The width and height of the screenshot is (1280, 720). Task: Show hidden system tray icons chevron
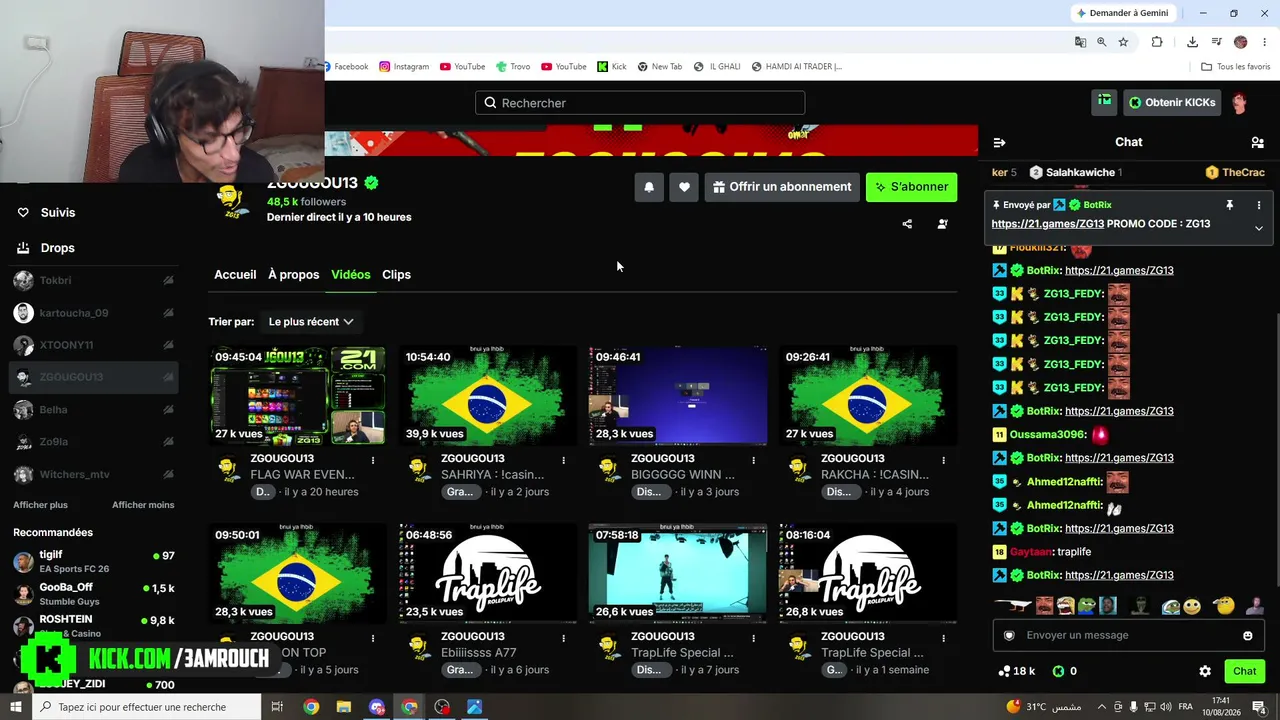1102,707
